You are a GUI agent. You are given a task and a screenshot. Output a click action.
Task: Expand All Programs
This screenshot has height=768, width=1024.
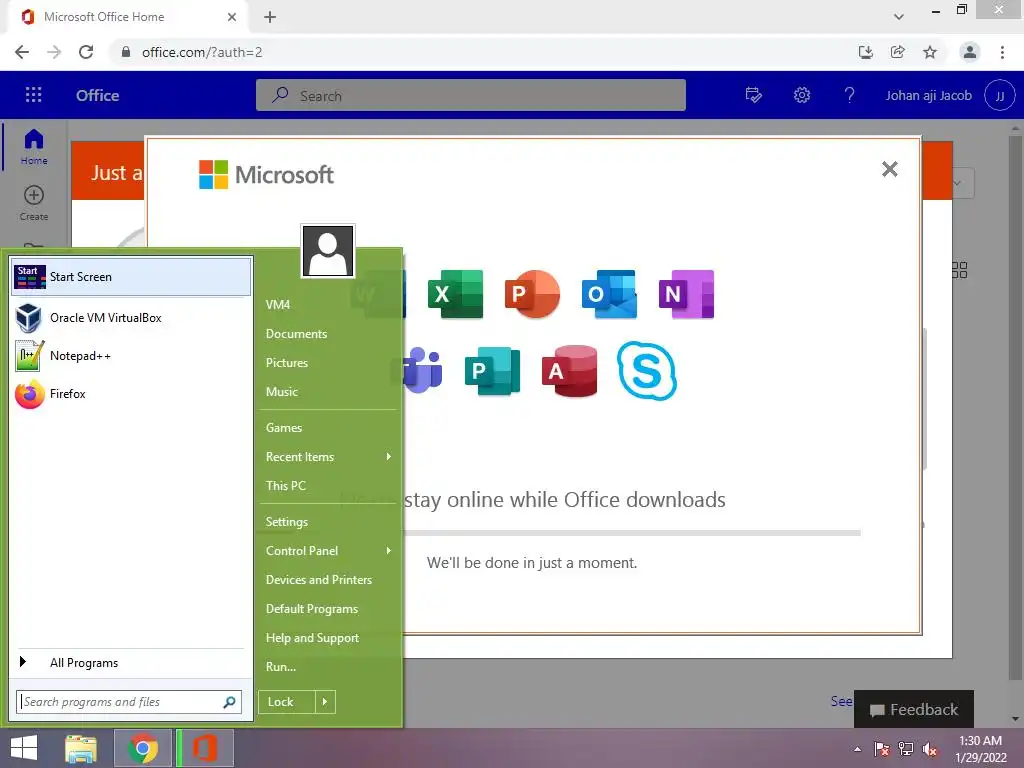click(131, 663)
